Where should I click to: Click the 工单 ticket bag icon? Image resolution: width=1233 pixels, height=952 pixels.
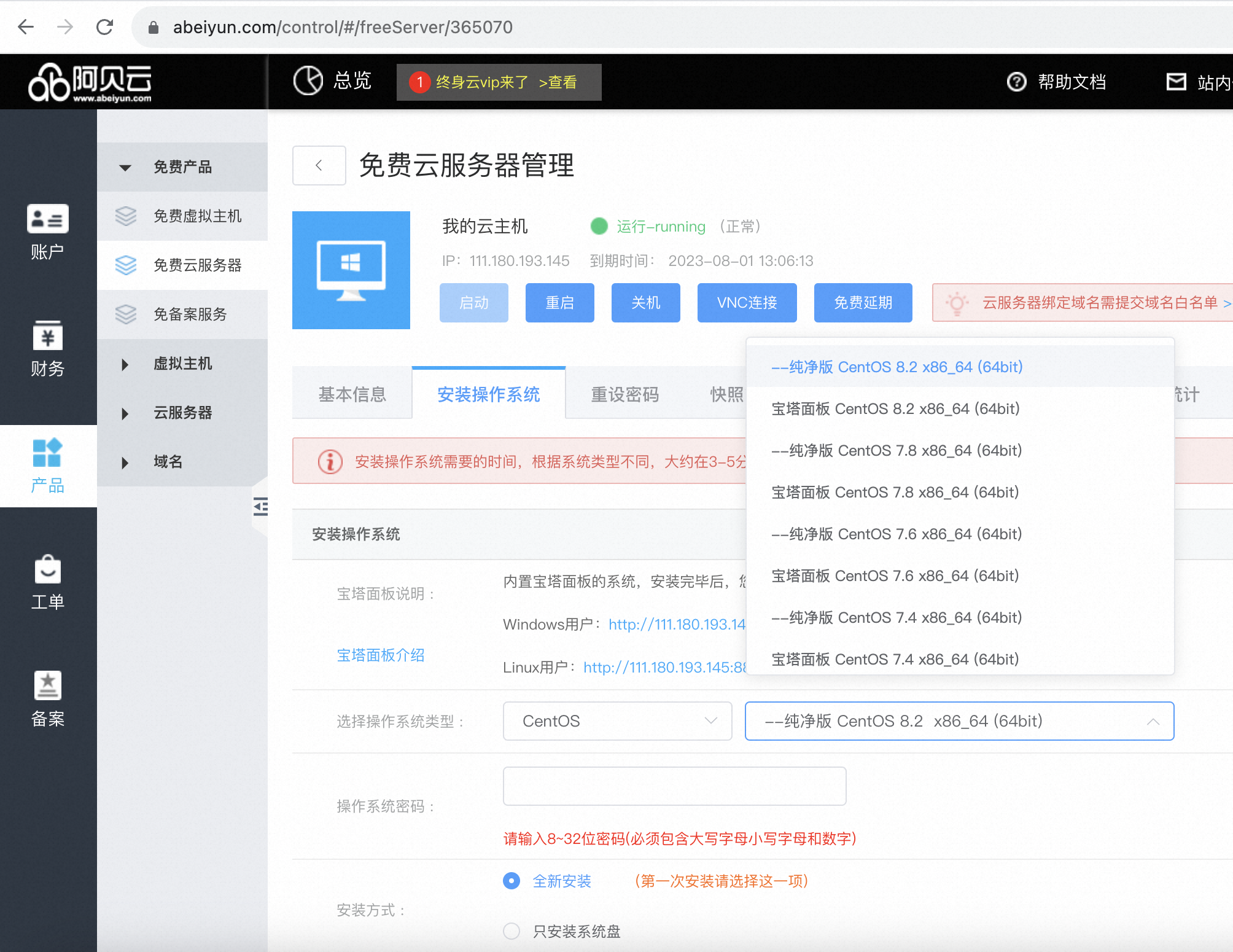tap(47, 569)
